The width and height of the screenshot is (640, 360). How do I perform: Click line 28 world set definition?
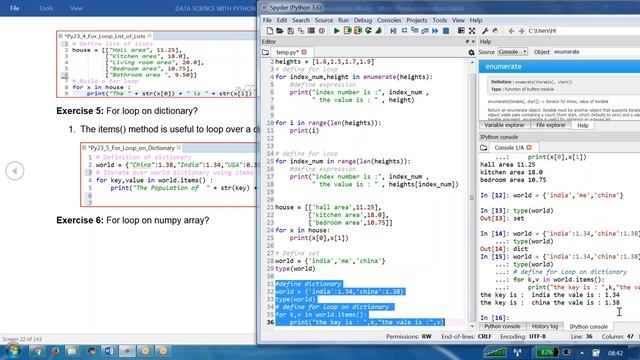click(330, 261)
